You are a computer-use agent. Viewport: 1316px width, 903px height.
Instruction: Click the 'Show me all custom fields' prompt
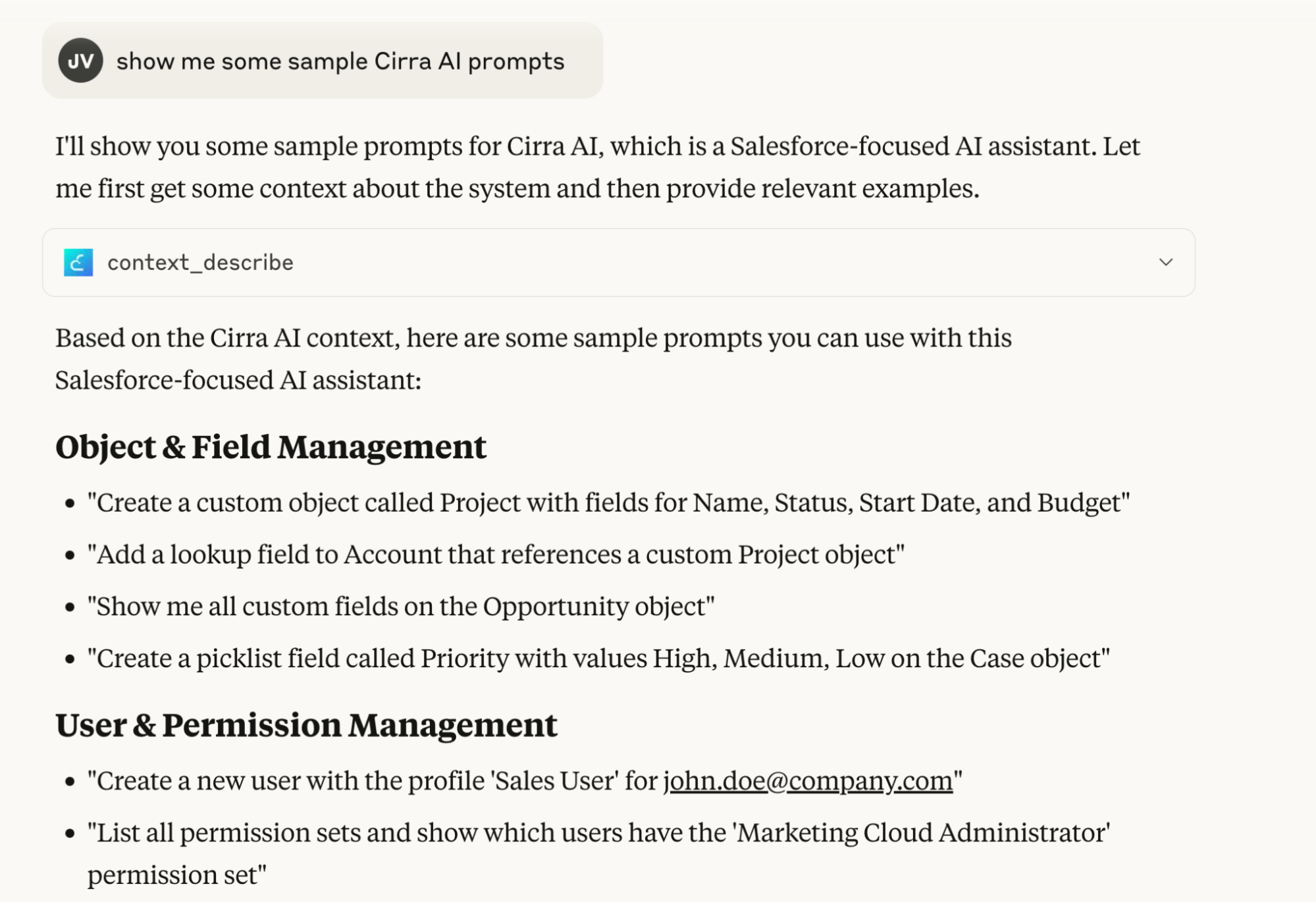[400, 606]
